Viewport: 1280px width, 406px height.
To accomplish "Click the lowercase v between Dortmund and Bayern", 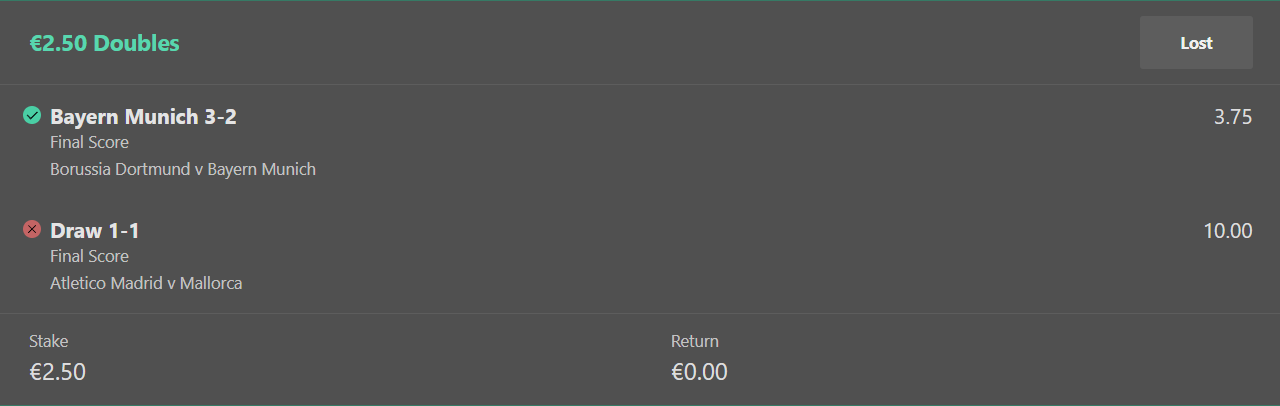I will 199,170.
